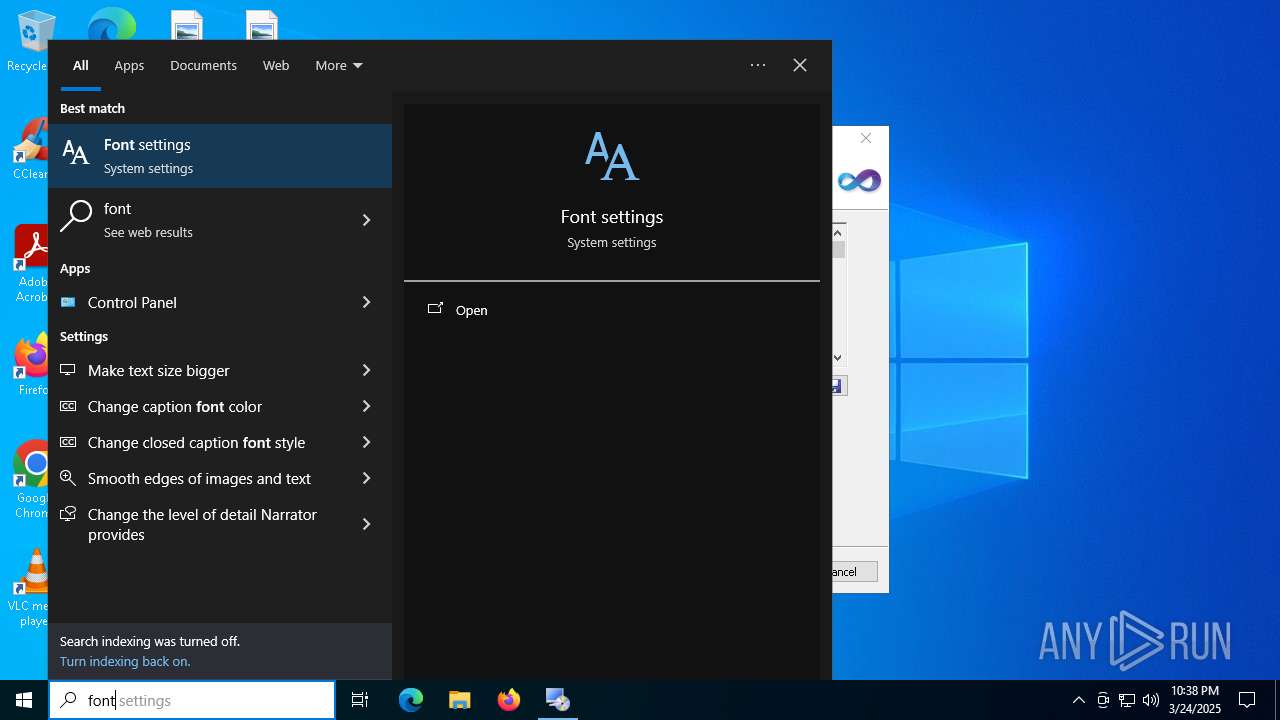Click Cancel in the background dialog

point(854,572)
